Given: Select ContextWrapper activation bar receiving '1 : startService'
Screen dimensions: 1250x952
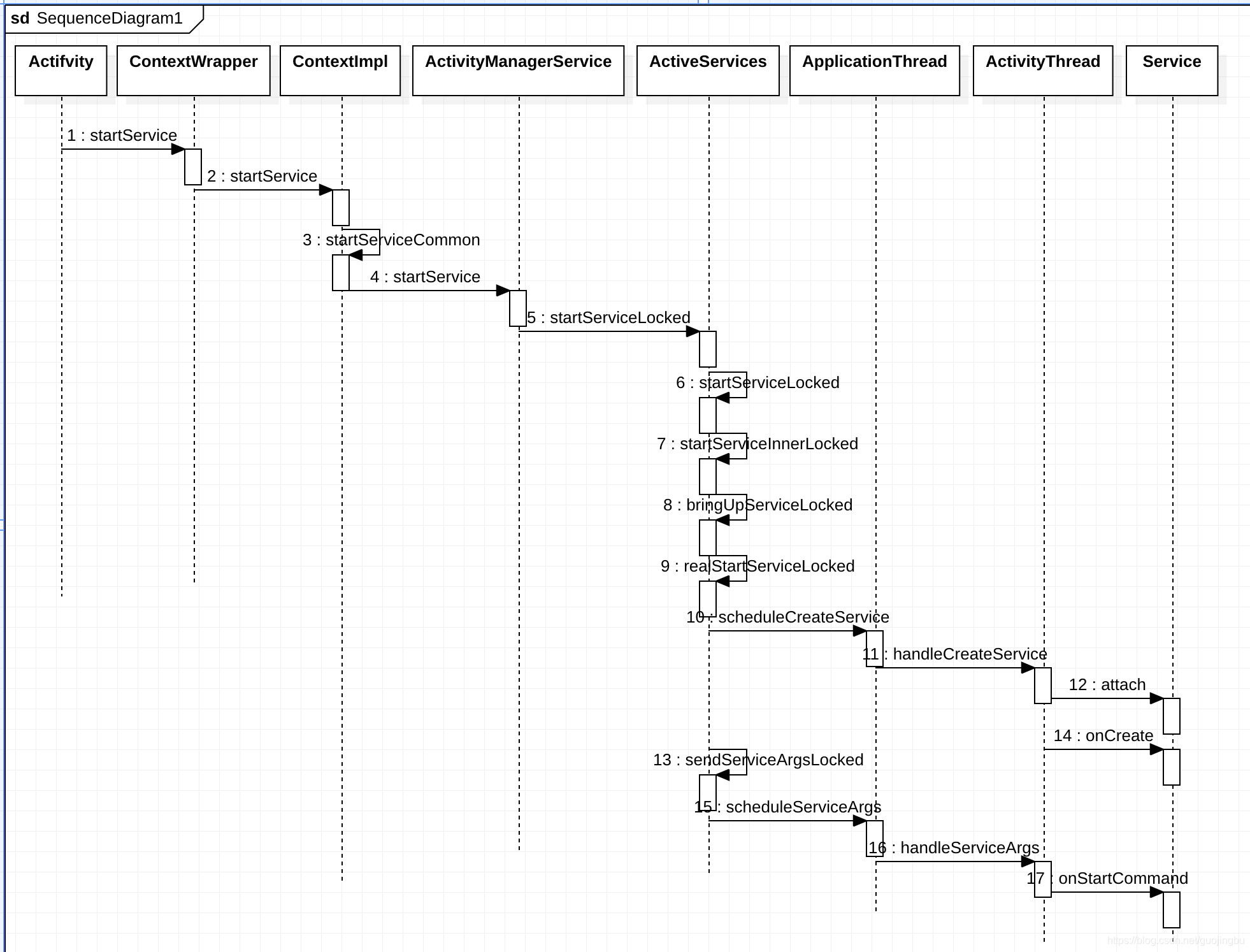Looking at the screenshot, I should 193,167.
